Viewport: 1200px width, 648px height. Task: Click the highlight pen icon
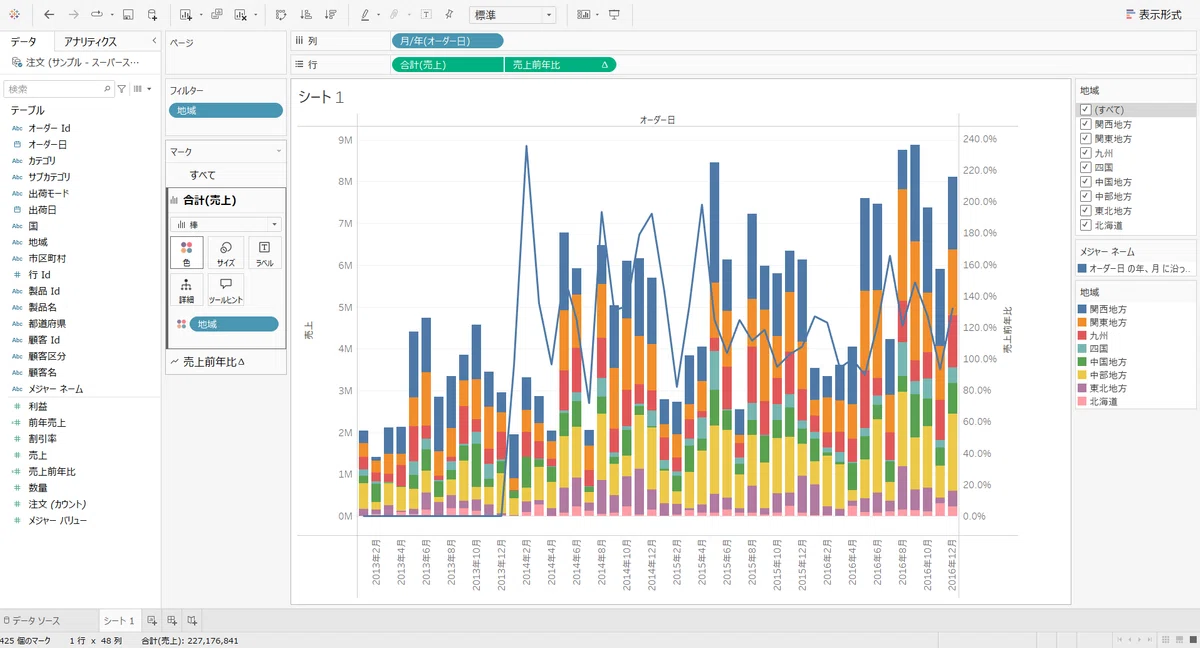click(x=365, y=15)
